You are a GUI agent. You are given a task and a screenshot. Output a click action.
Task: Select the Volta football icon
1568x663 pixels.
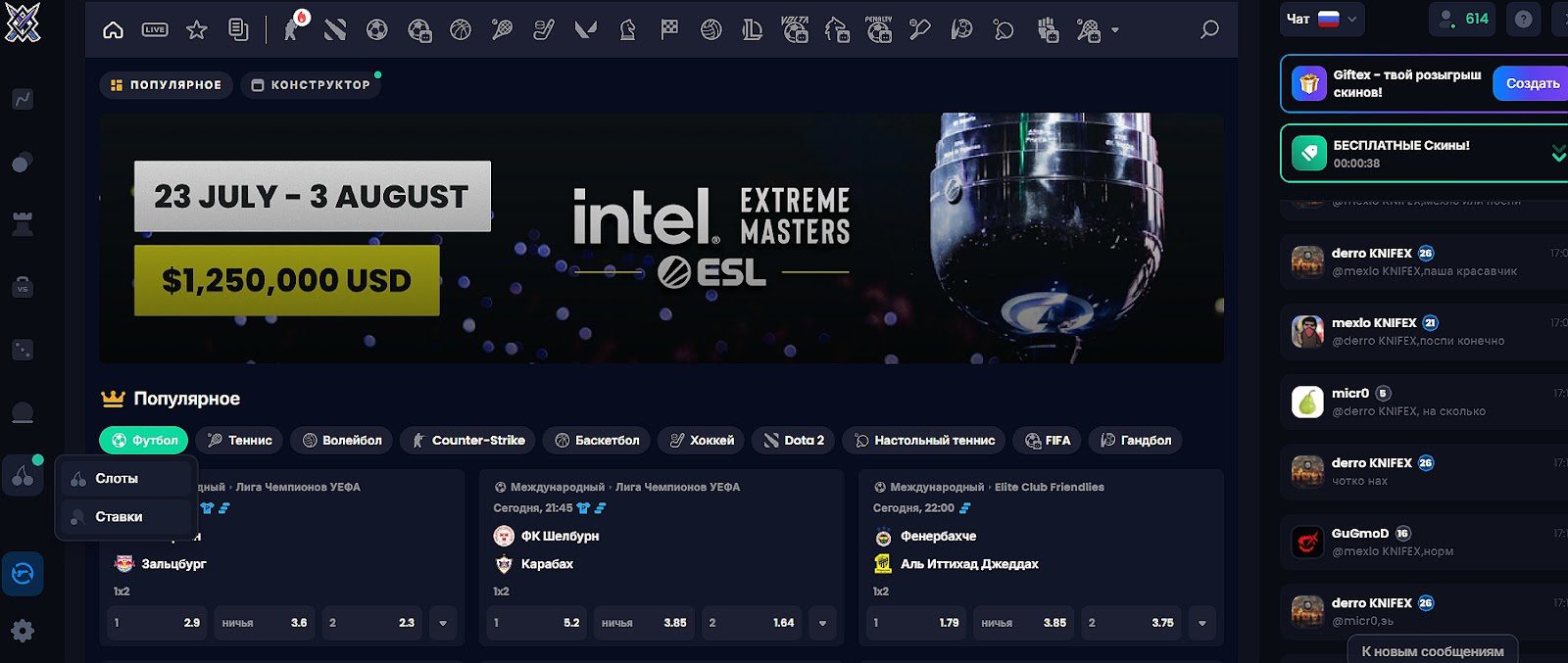tap(795, 29)
